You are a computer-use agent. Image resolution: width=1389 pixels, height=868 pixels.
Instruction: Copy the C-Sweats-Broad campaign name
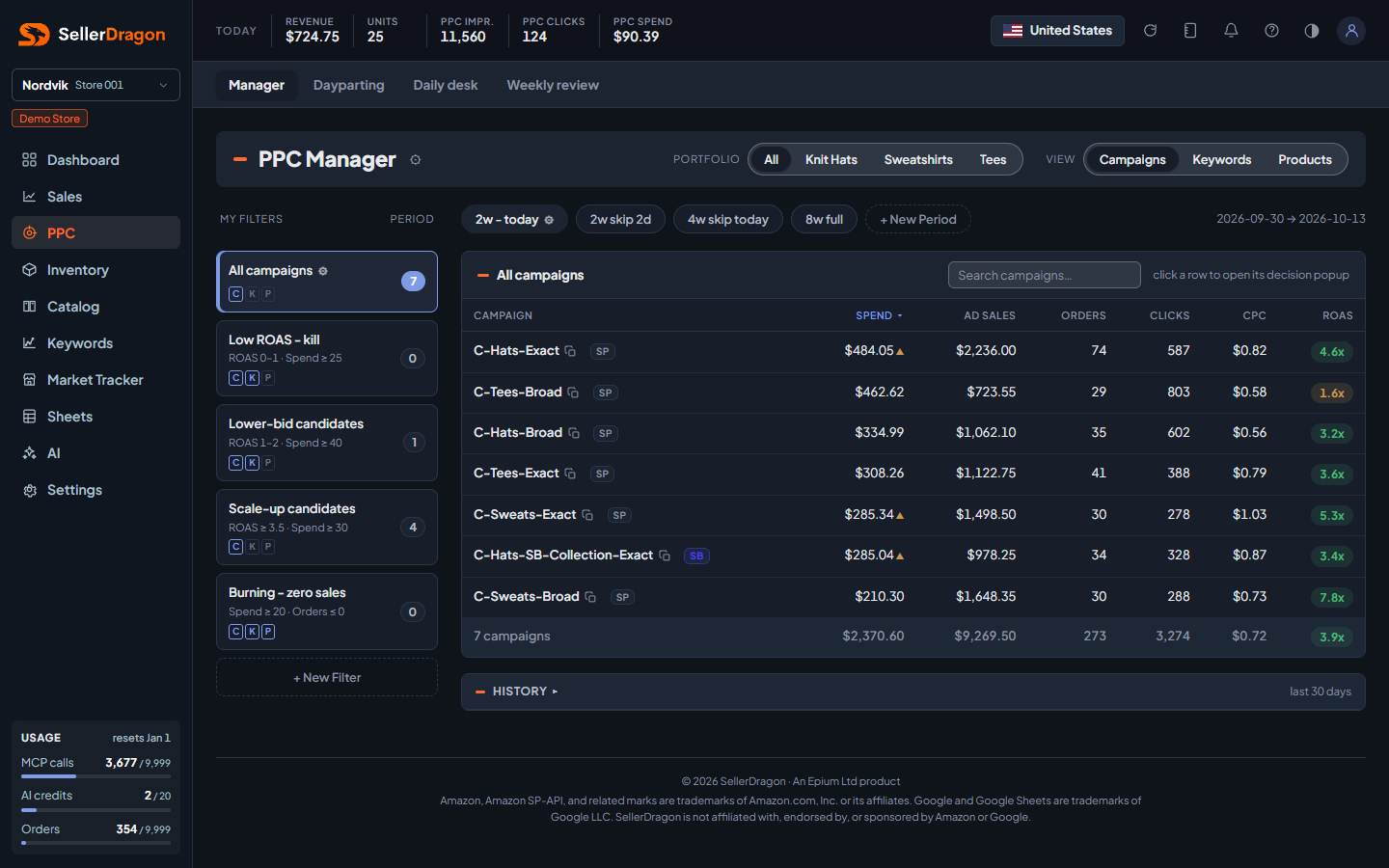pos(590,597)
